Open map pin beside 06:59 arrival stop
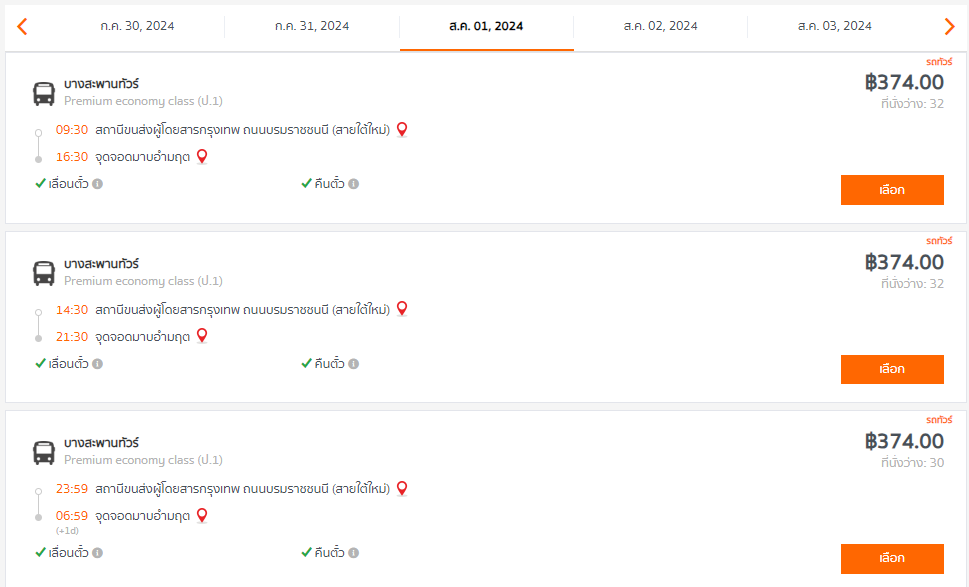Viewport: 969px width, 587px height. pyautogui.click(x=202, y=515)
